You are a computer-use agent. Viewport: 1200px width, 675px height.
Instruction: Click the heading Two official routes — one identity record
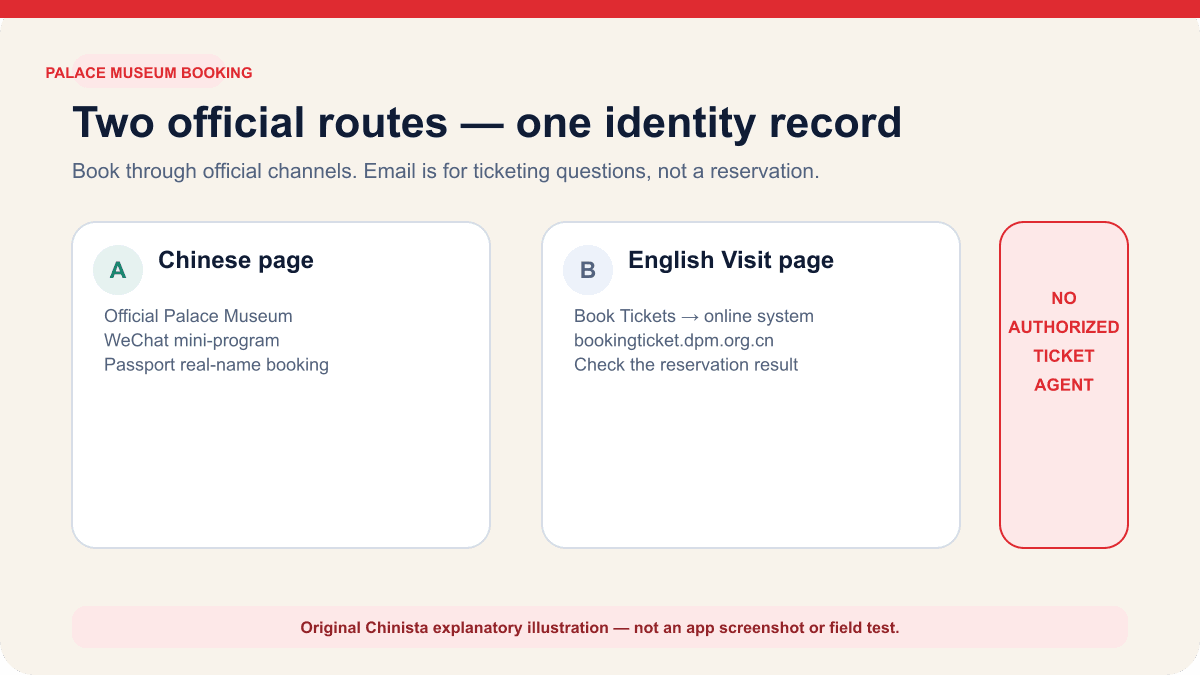click(x=487, y=122)
